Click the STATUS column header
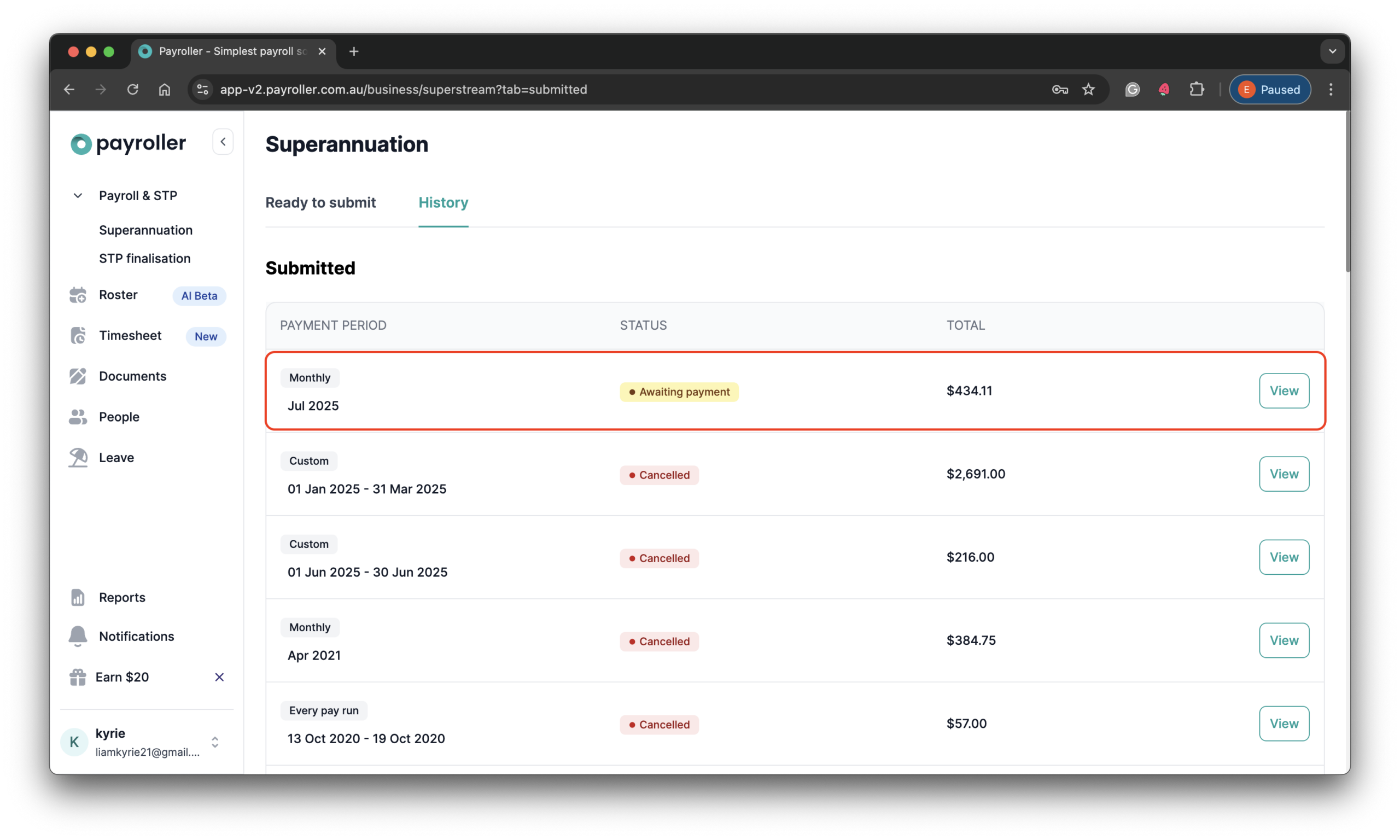This screenshot has height=840, width=1400. [643, 325]
